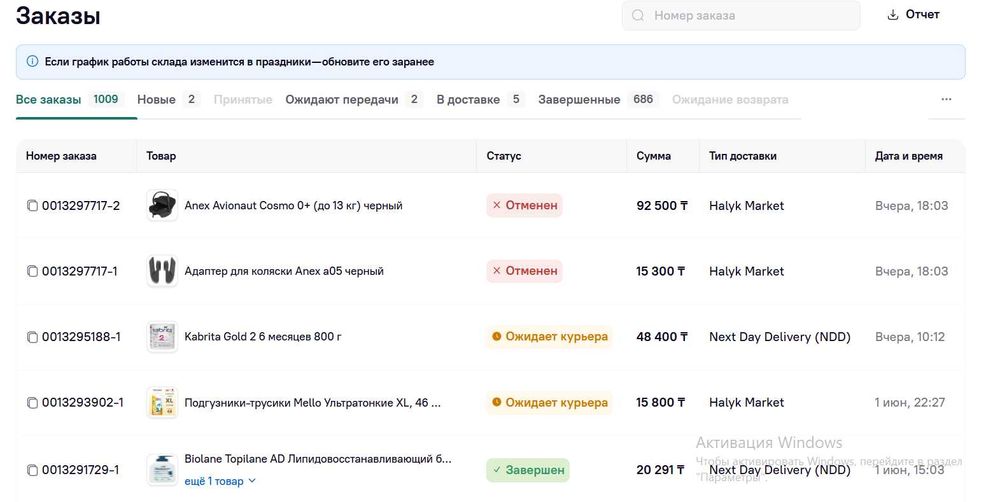Click the search magnifier icon
The width and height of the screenshot is (1000, 502).
tap(638, 15)
